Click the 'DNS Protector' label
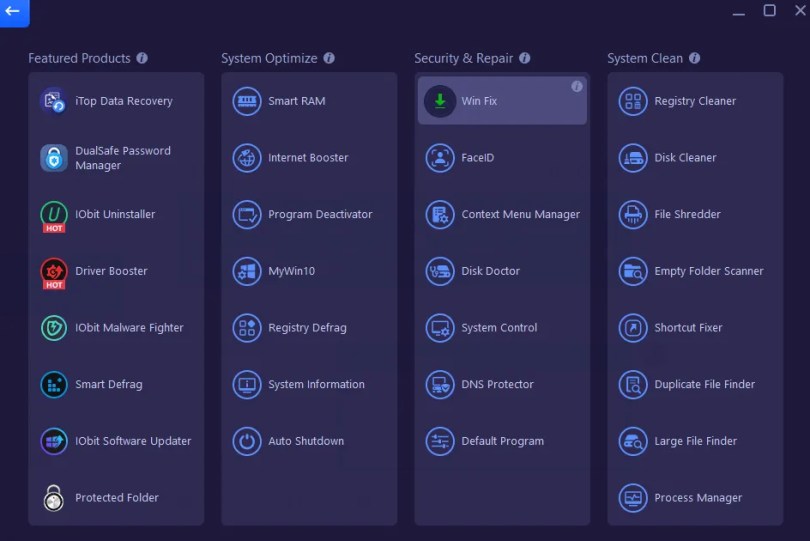The height and width of the screenshot is (541, 810). 497,384
